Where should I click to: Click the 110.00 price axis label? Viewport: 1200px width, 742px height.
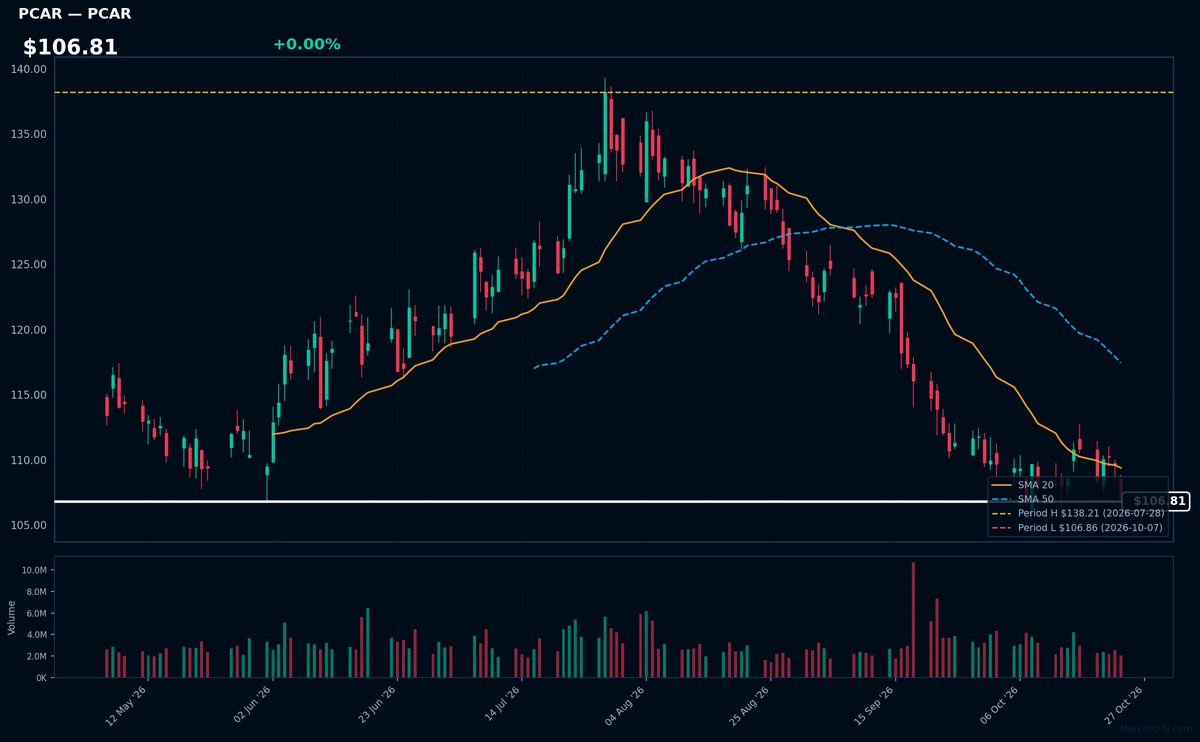[x=30, y=460]
